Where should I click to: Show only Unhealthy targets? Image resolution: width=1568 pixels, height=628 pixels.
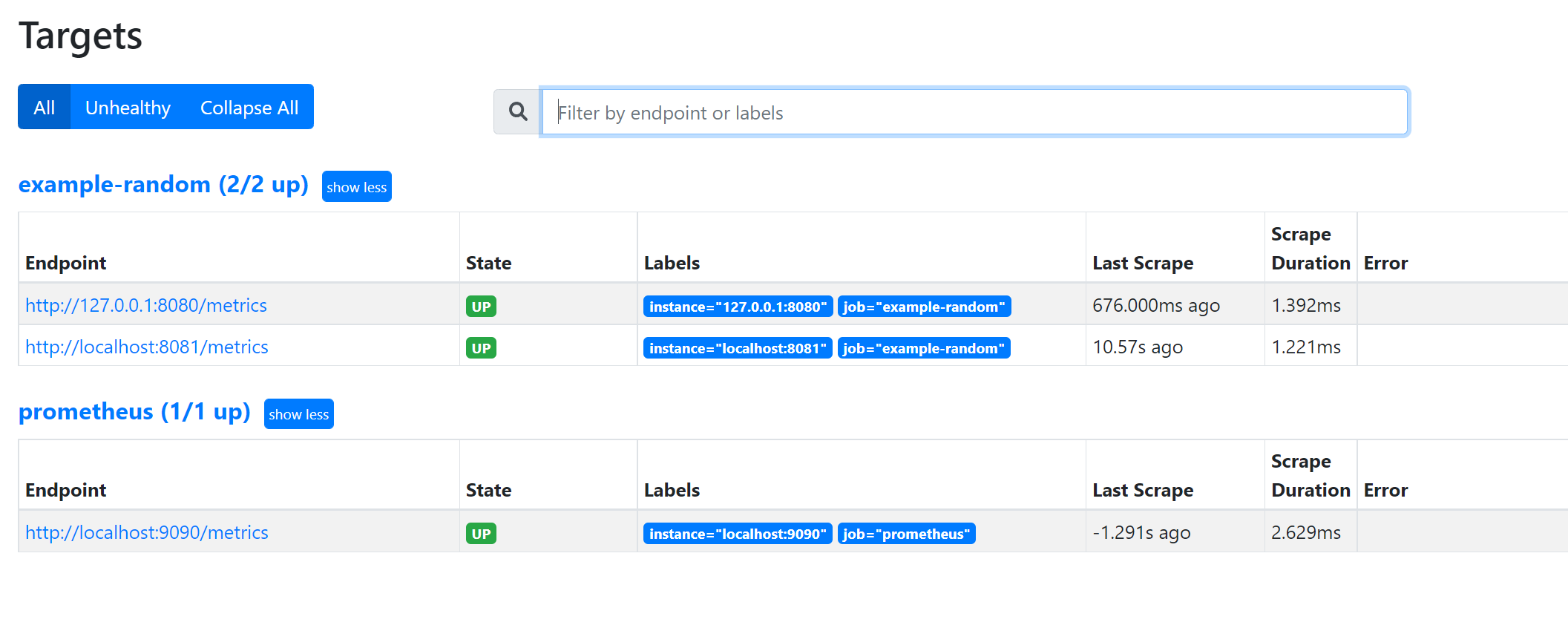tap(128, 107)
